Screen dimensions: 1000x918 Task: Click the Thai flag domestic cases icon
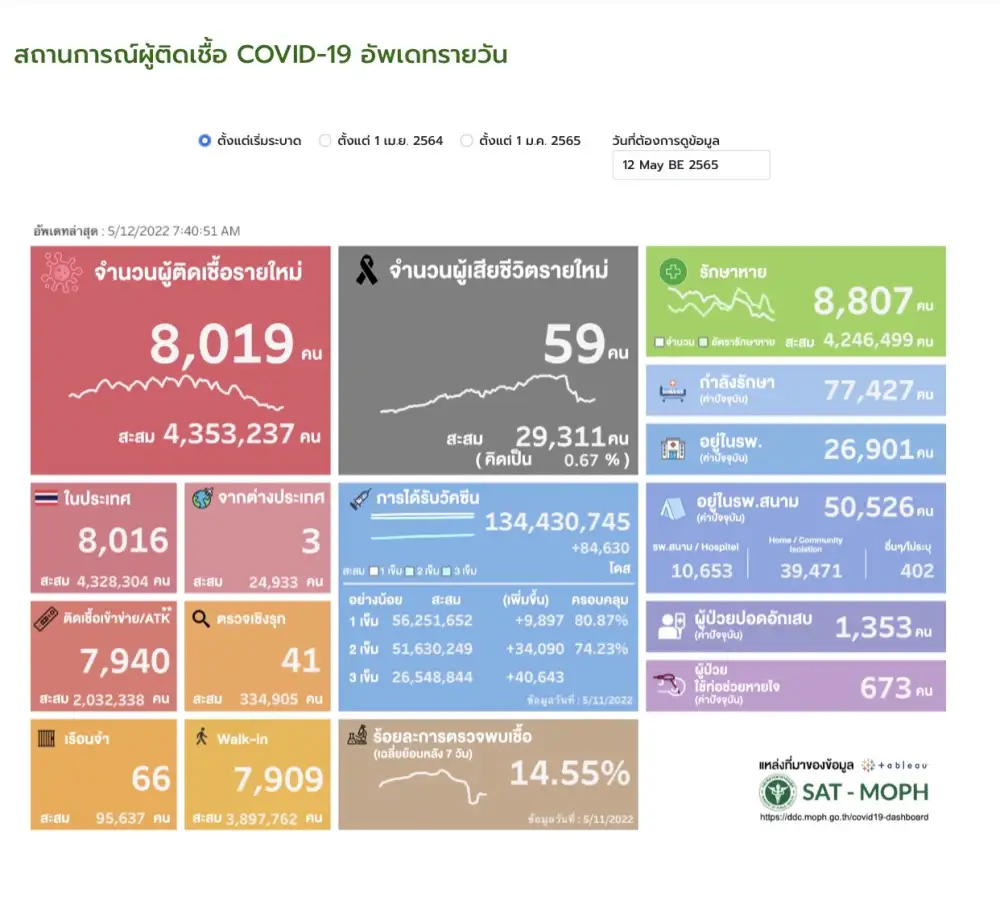pyautogui.click(x=48, y=499)
